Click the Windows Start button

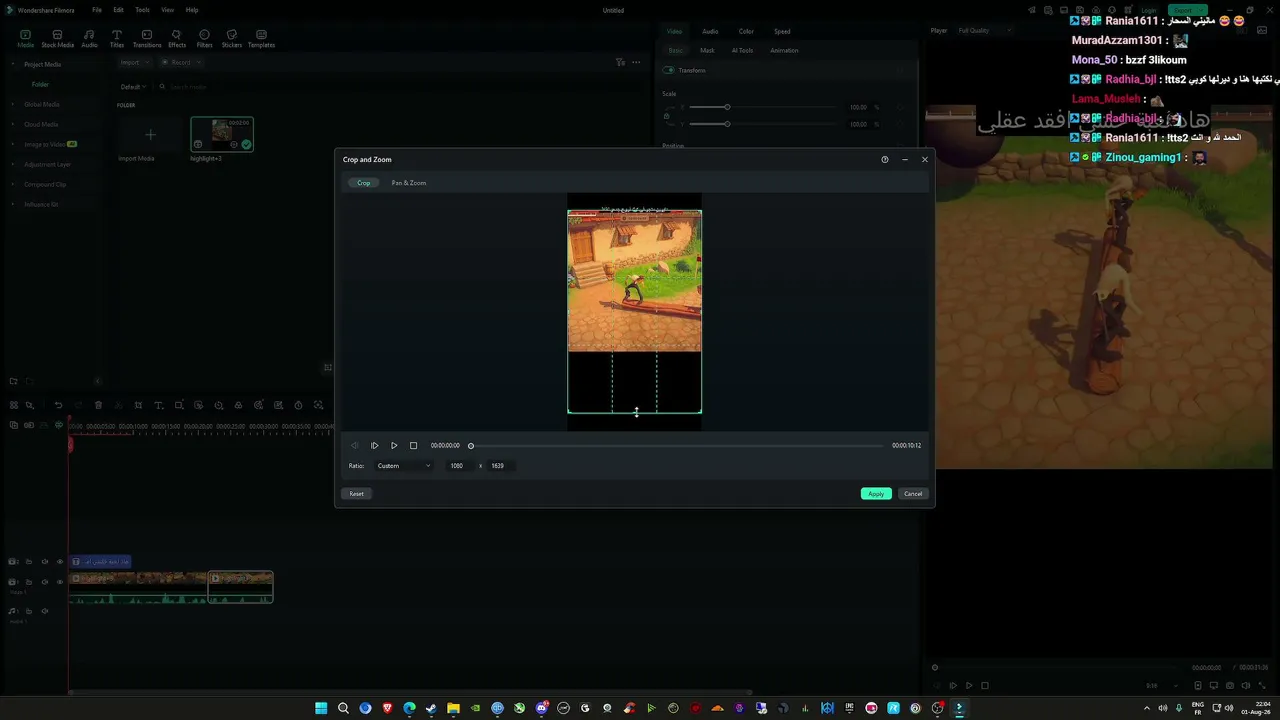[321, 708]
